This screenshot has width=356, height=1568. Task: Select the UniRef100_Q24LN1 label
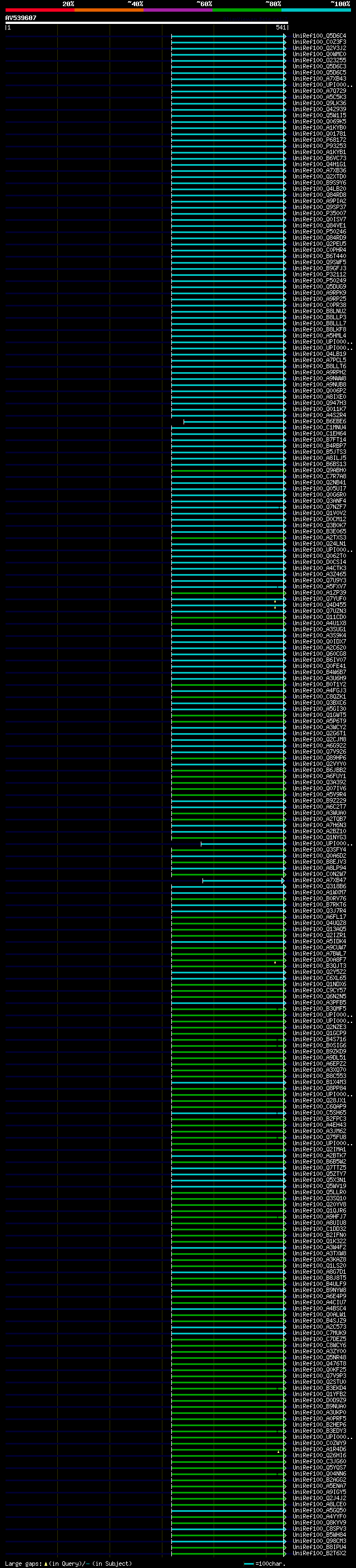tap(319, 543)
